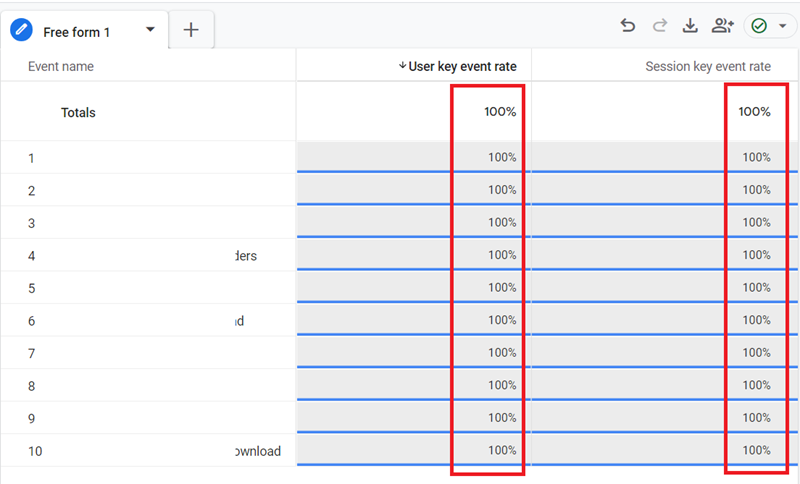Click the redo arrow icon
This screenshot has height=484, width=800.
click(x=659, y=26)
